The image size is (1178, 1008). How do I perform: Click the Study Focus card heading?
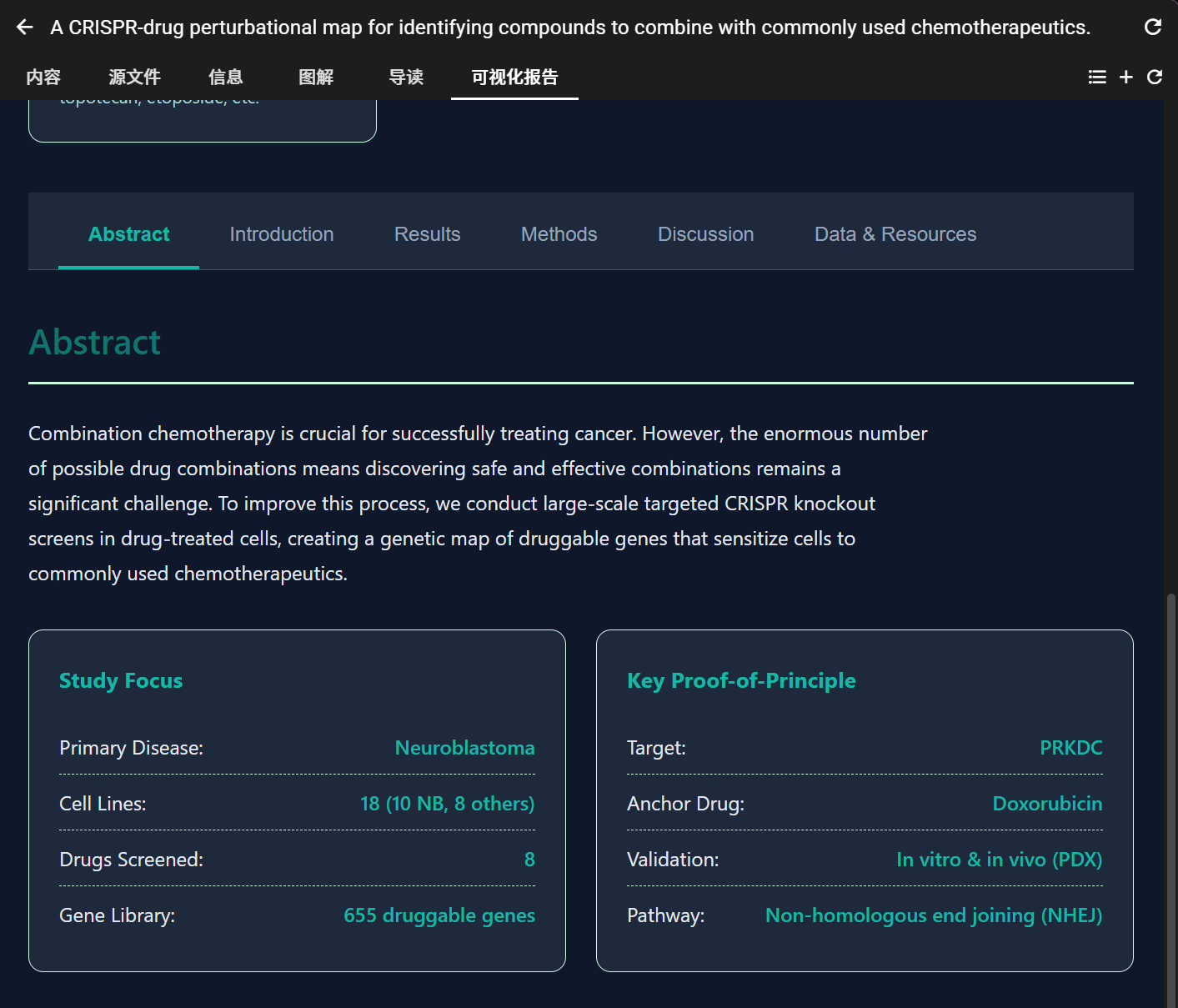[x=121, y=680]
